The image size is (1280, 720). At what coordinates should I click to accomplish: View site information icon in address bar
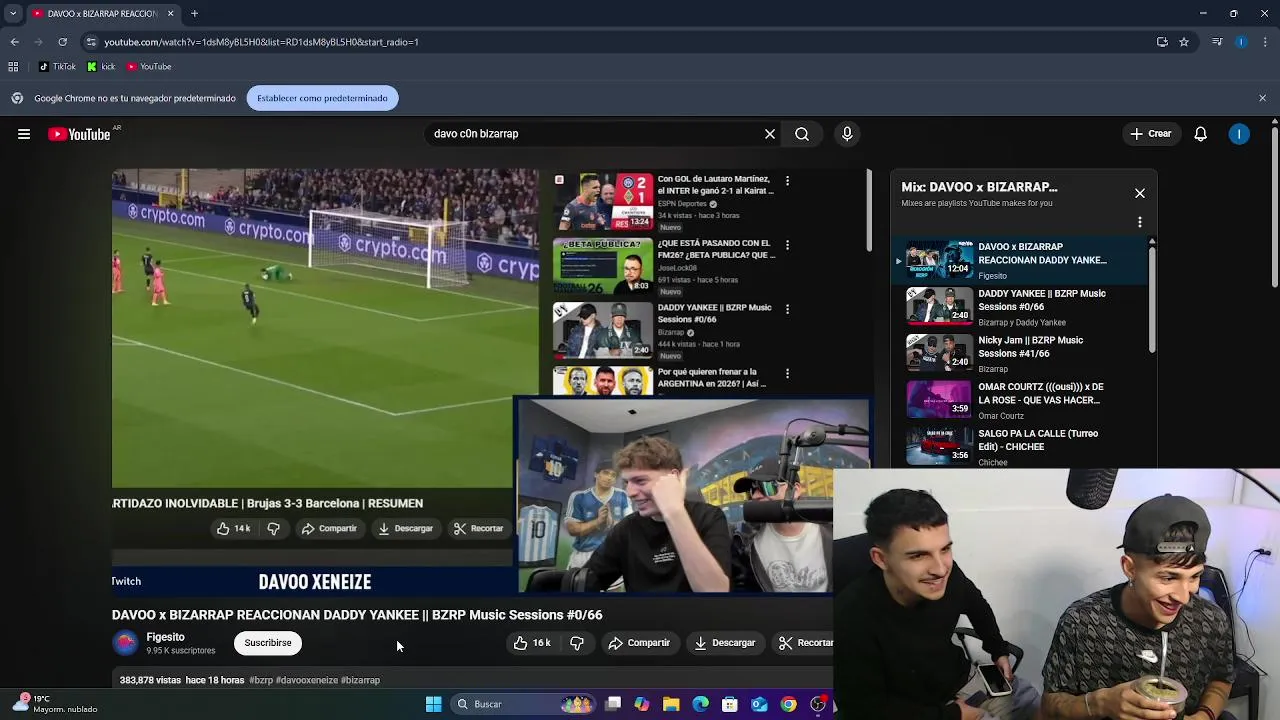(x=91, y=42)
